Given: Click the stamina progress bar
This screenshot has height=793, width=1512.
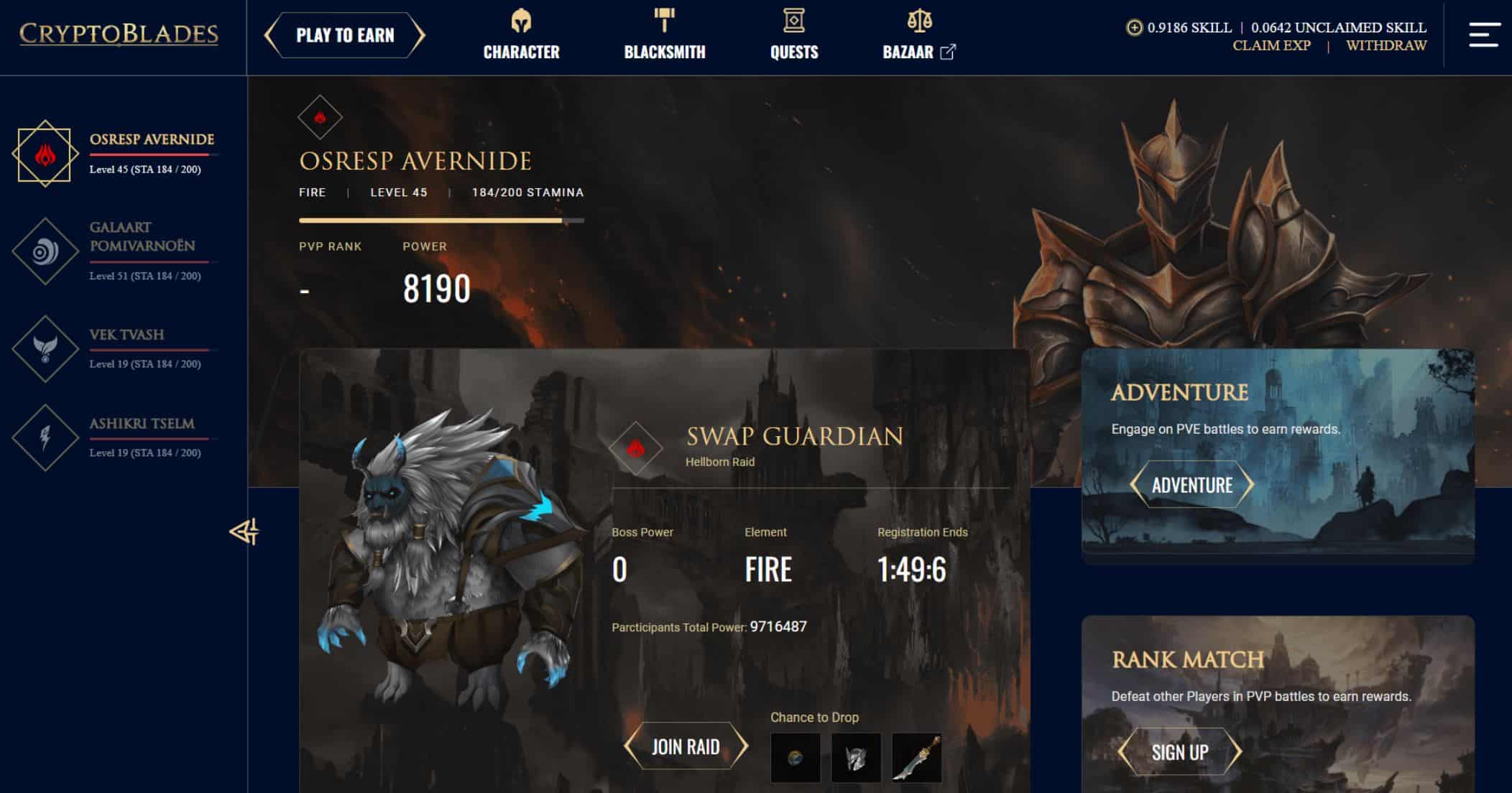Looking at the screenshot, I should (x=441, y=221).
